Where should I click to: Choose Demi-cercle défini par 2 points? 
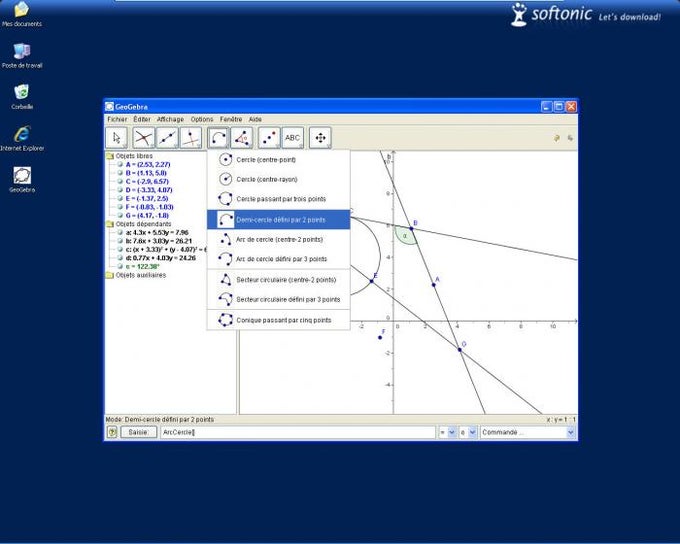coord(278,220)
